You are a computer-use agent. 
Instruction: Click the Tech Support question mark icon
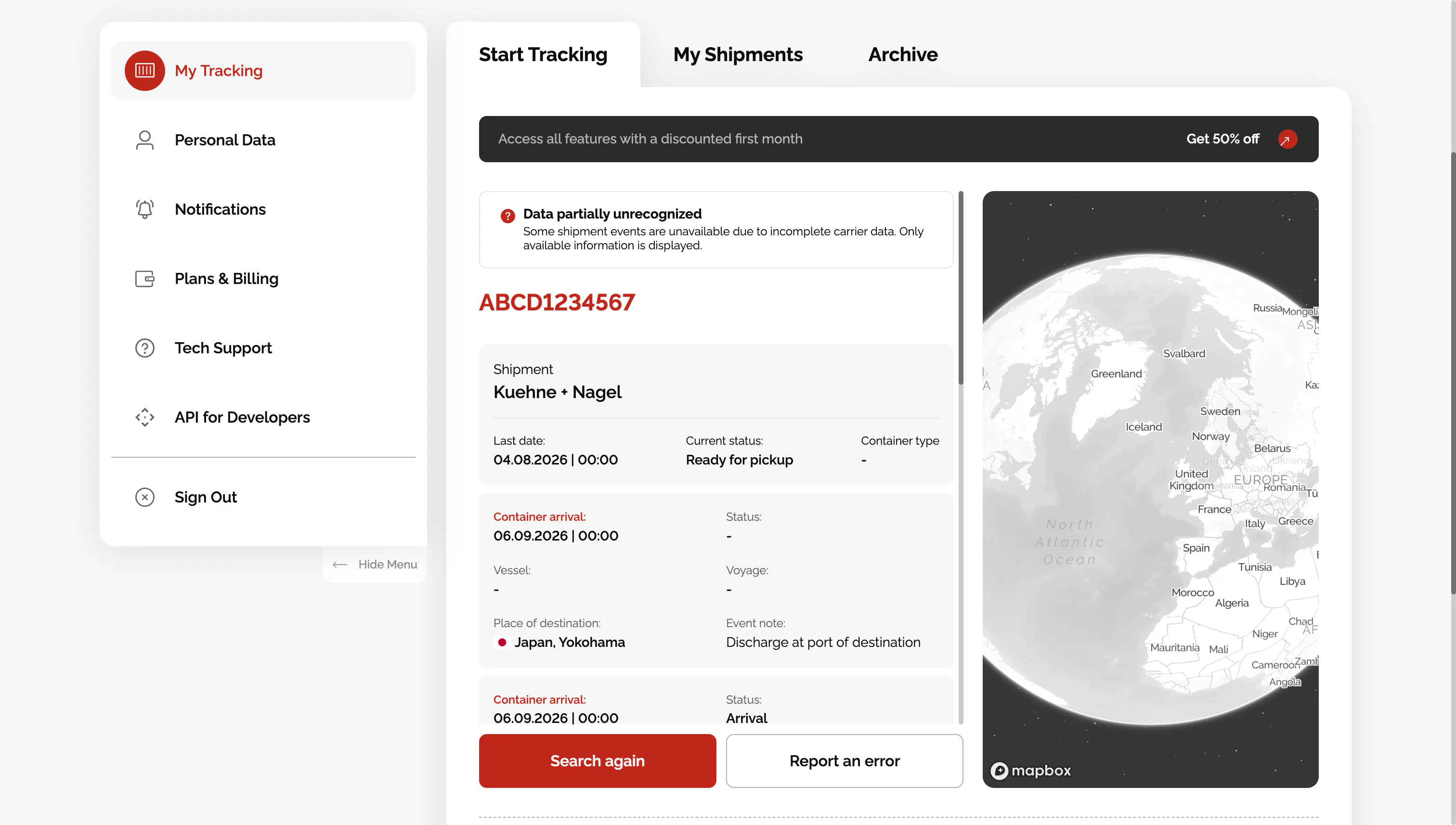tap(144, 348)
